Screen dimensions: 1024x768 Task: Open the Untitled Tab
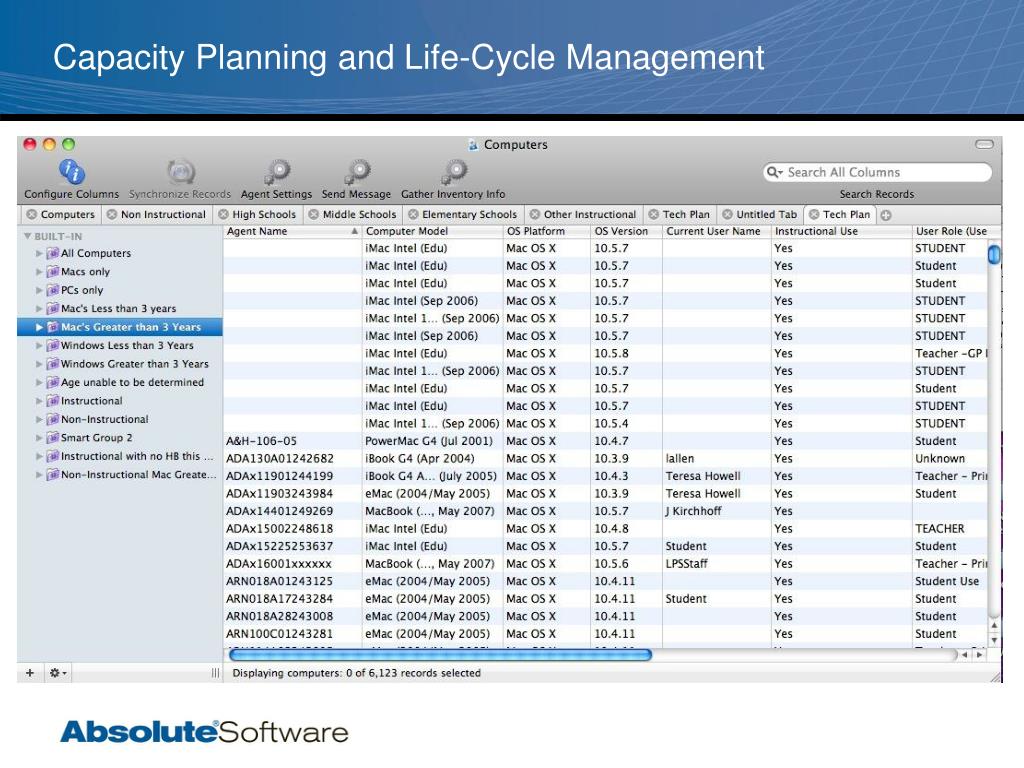760,214
